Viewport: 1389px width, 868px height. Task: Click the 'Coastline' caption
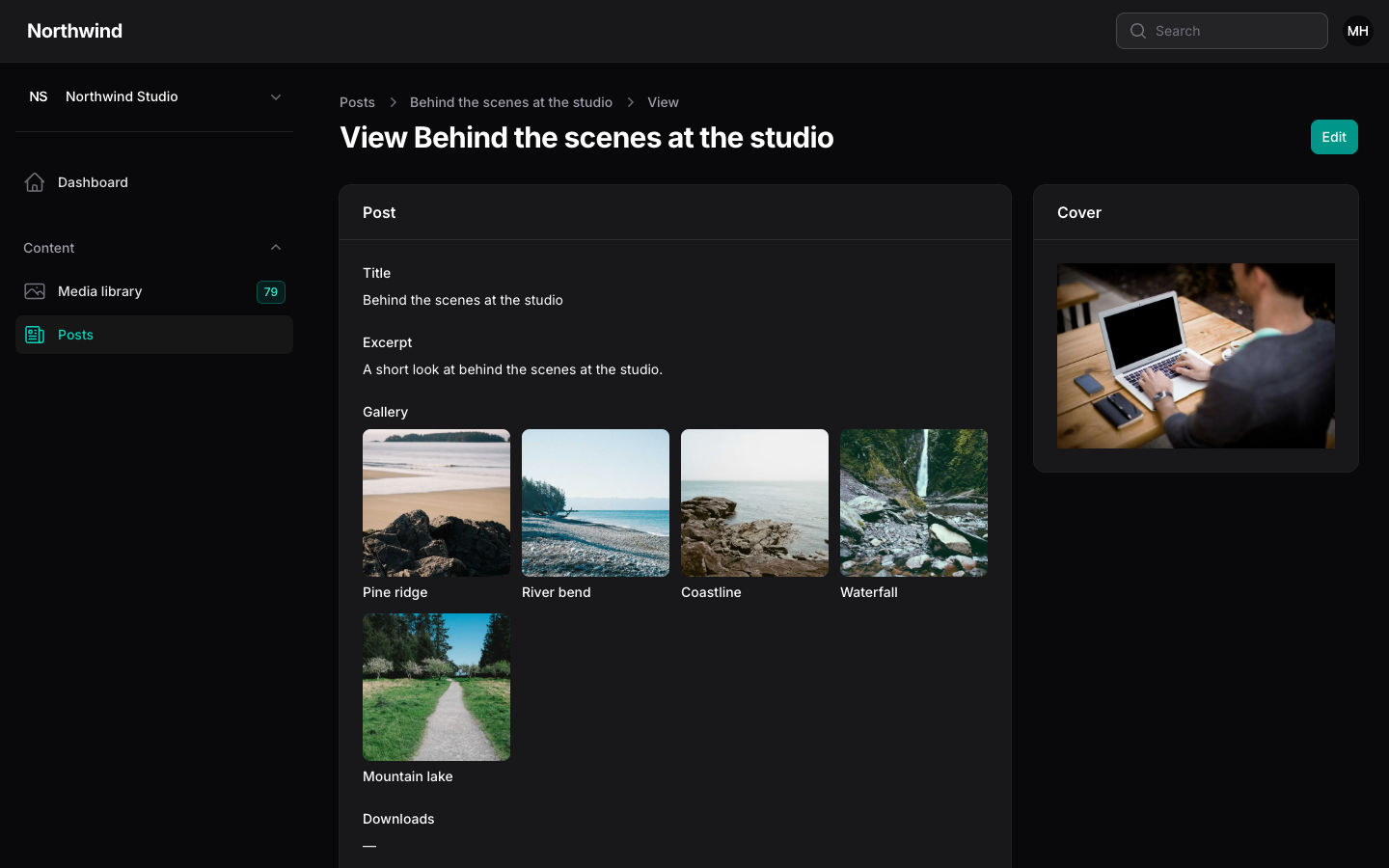(711, 592)
